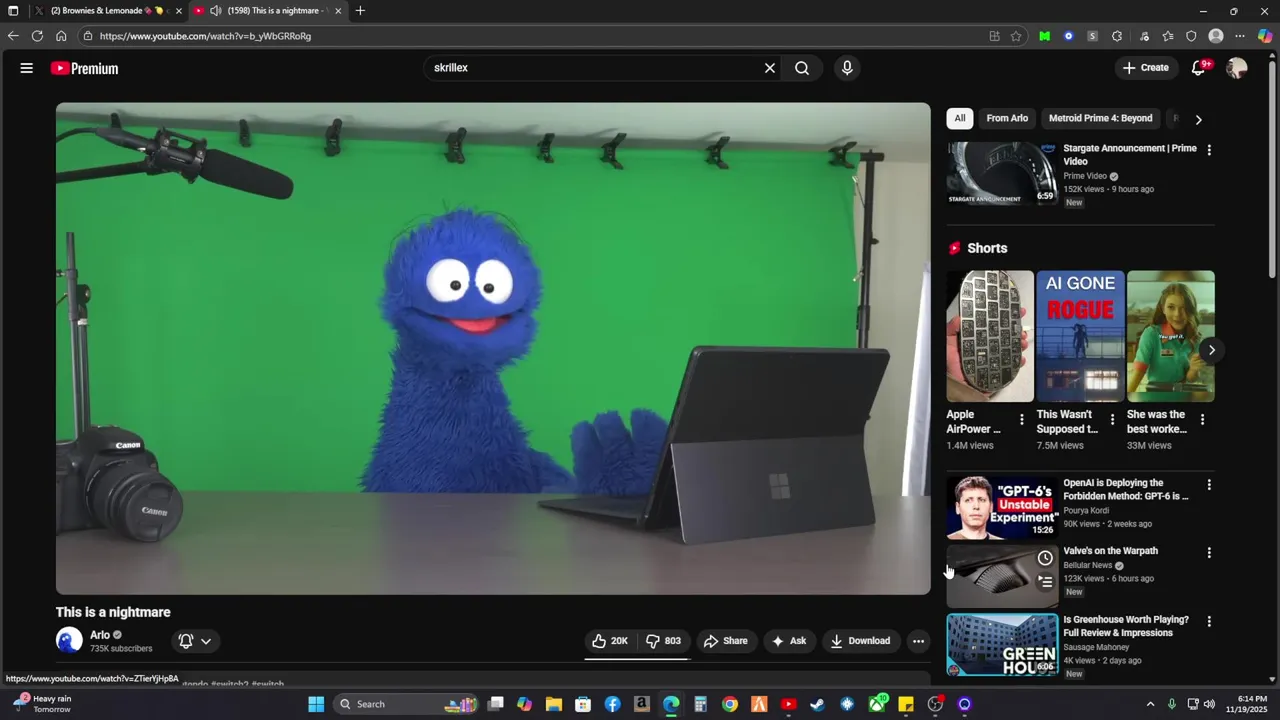Toggle Arlo notification bell setting
Screen dimensions: 1280x720
pos(186,641)
